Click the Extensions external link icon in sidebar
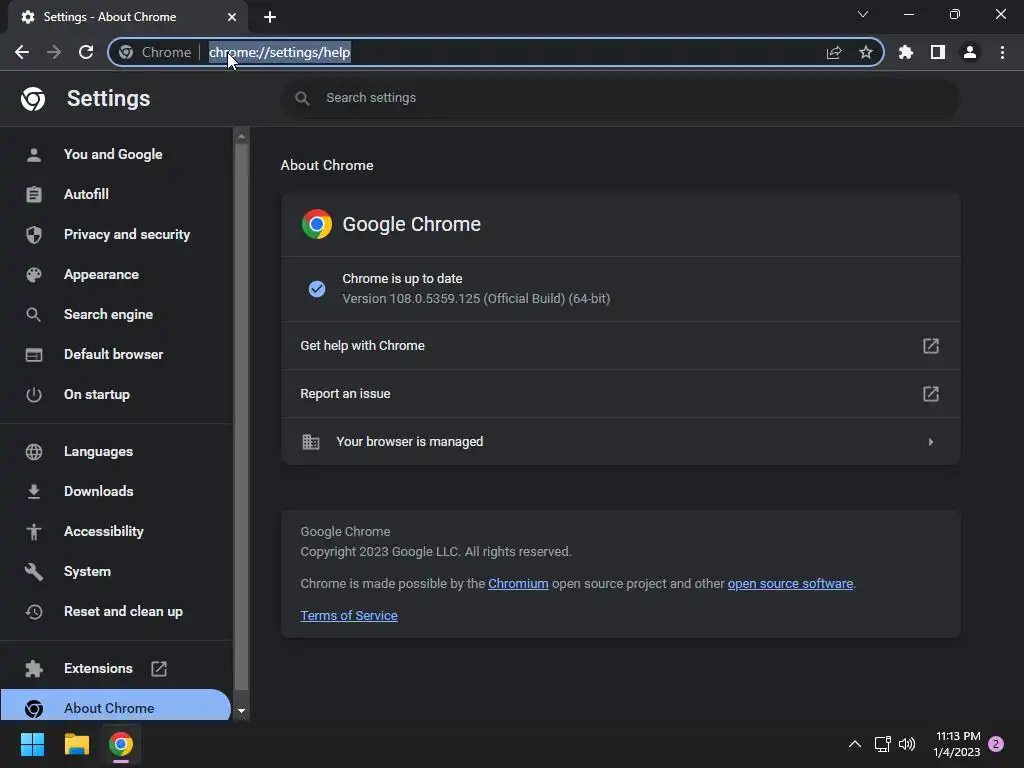The image size is (1024, 768). (159, 669)
